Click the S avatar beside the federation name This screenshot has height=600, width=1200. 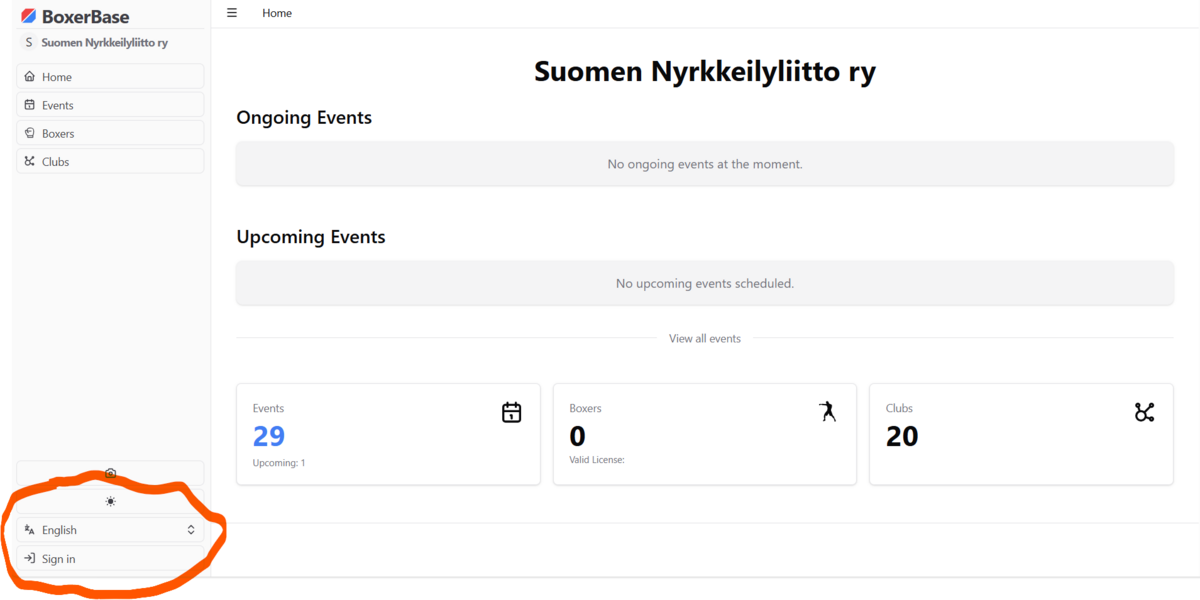[28, 43]
